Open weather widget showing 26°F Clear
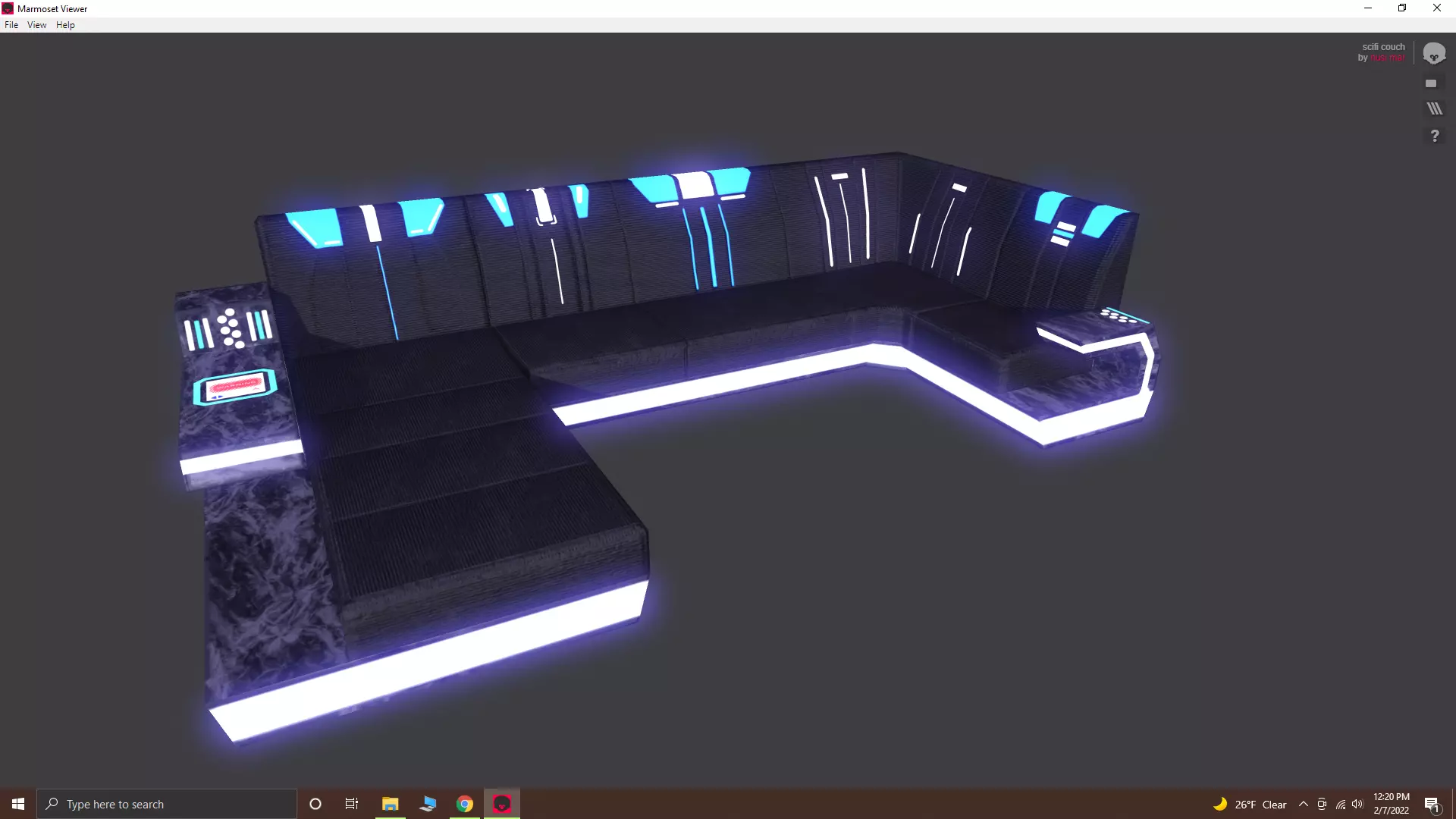The width and height of the screenshot is (1456, 819). (1250, 805)
